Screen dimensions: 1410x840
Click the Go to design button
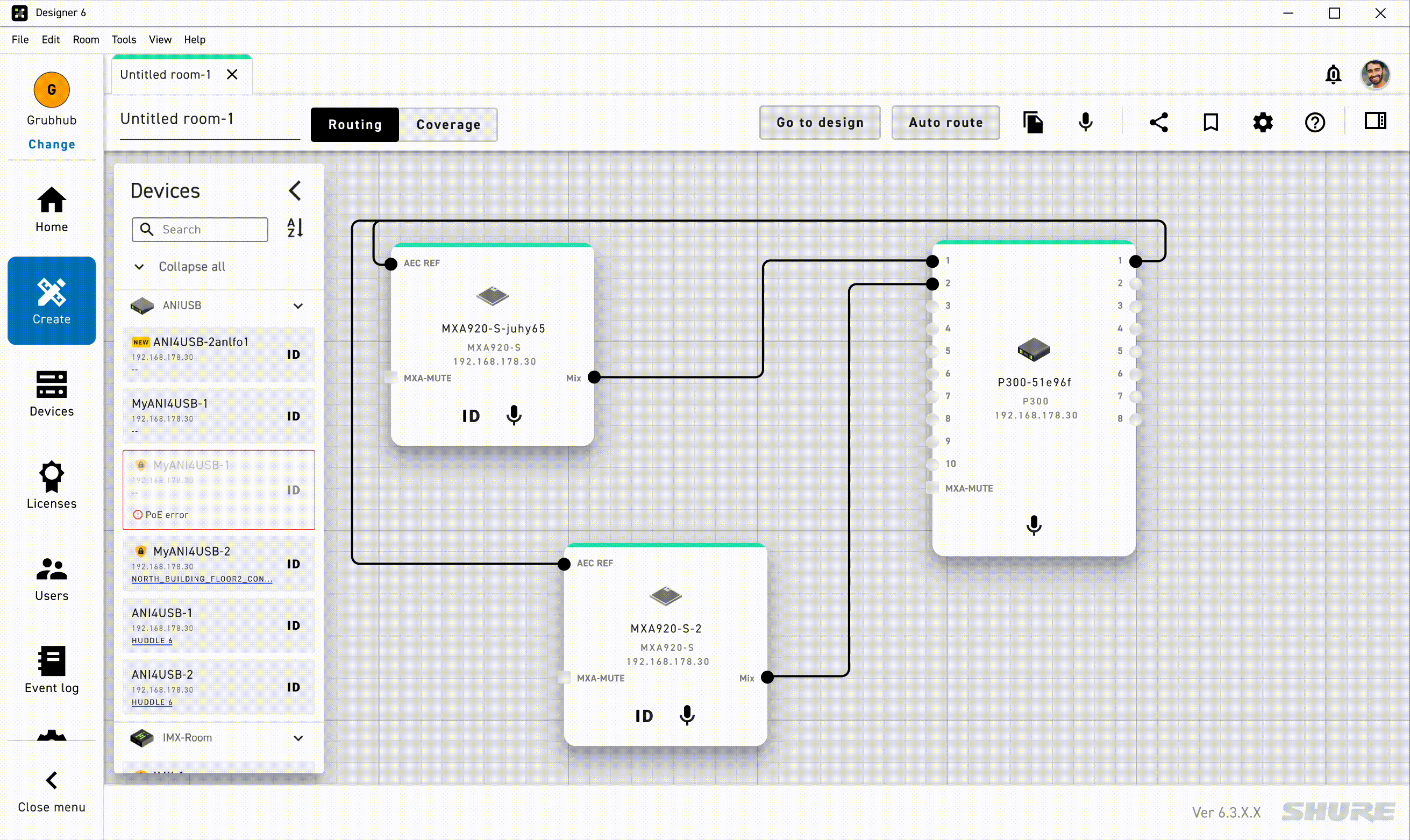(820, 122)
